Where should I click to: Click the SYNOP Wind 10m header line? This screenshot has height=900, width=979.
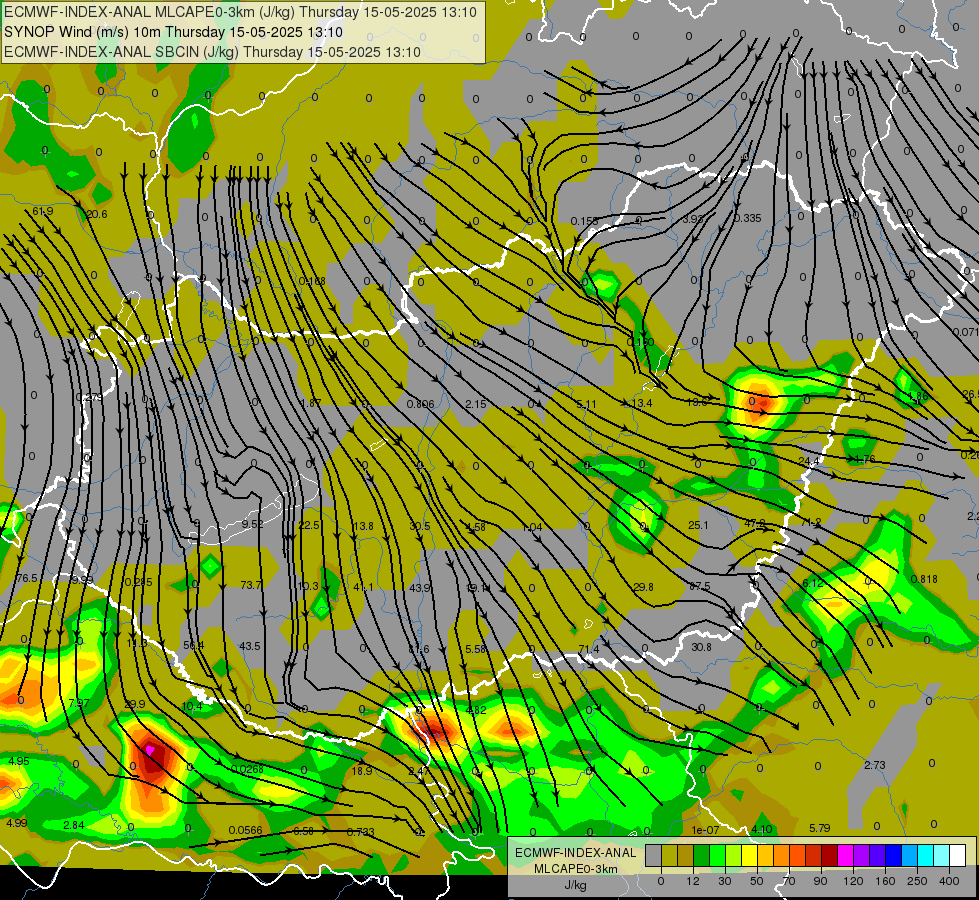click(x=174, y=32)
